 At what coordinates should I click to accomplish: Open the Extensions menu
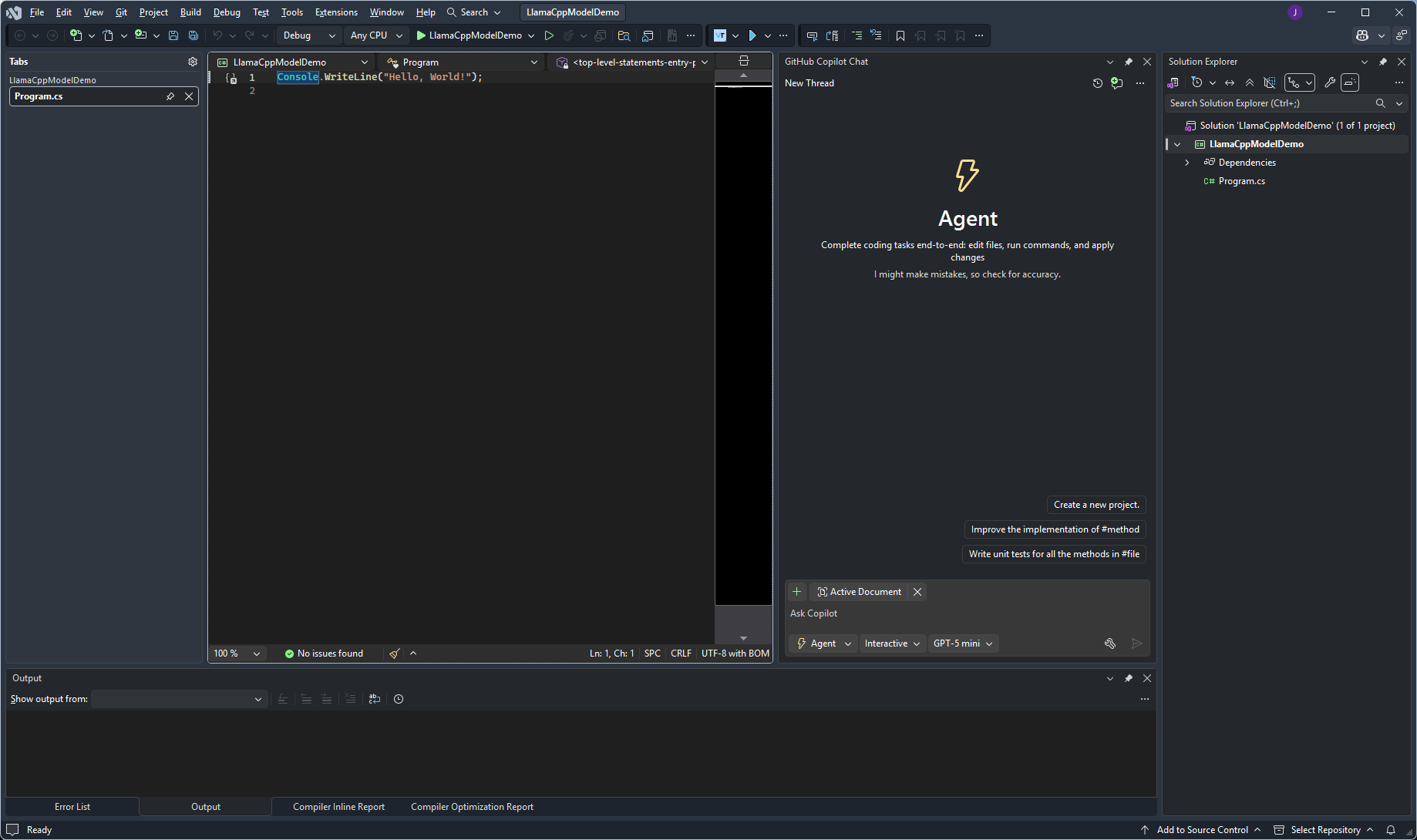(x=336, y=12)
